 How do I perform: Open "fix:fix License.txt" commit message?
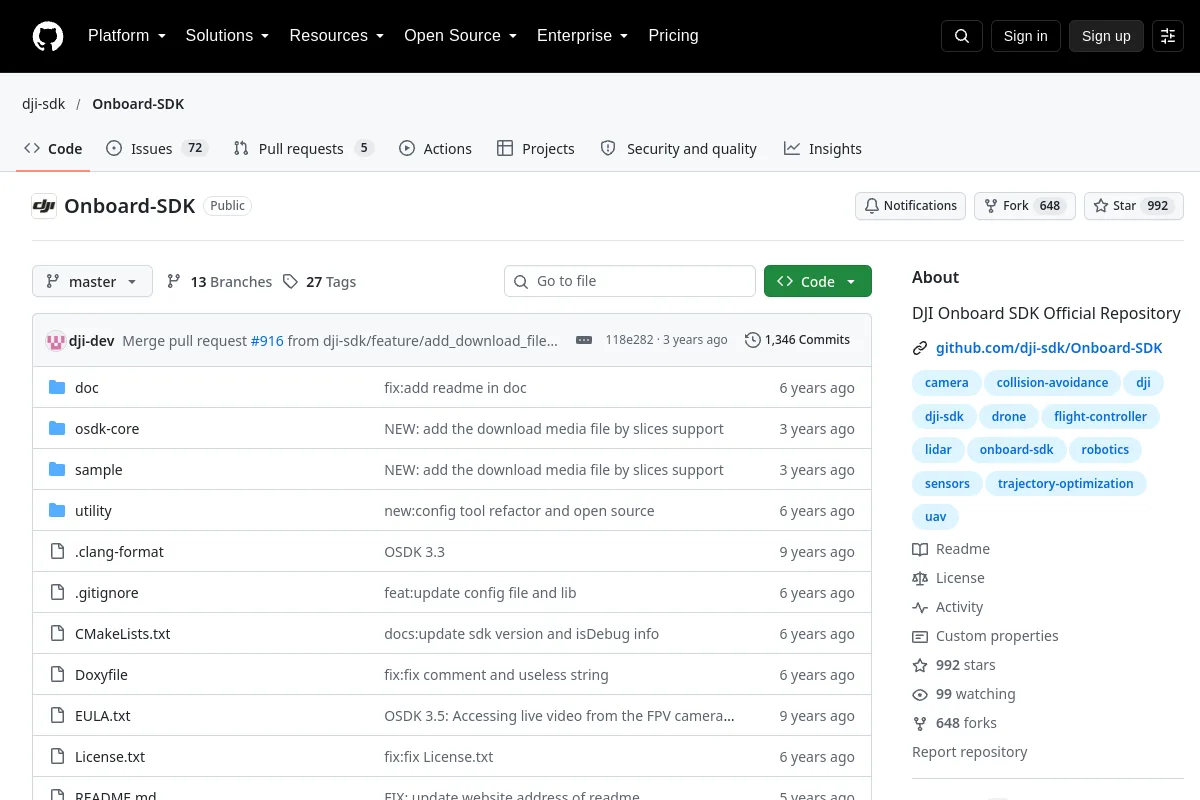click(439, 757)
